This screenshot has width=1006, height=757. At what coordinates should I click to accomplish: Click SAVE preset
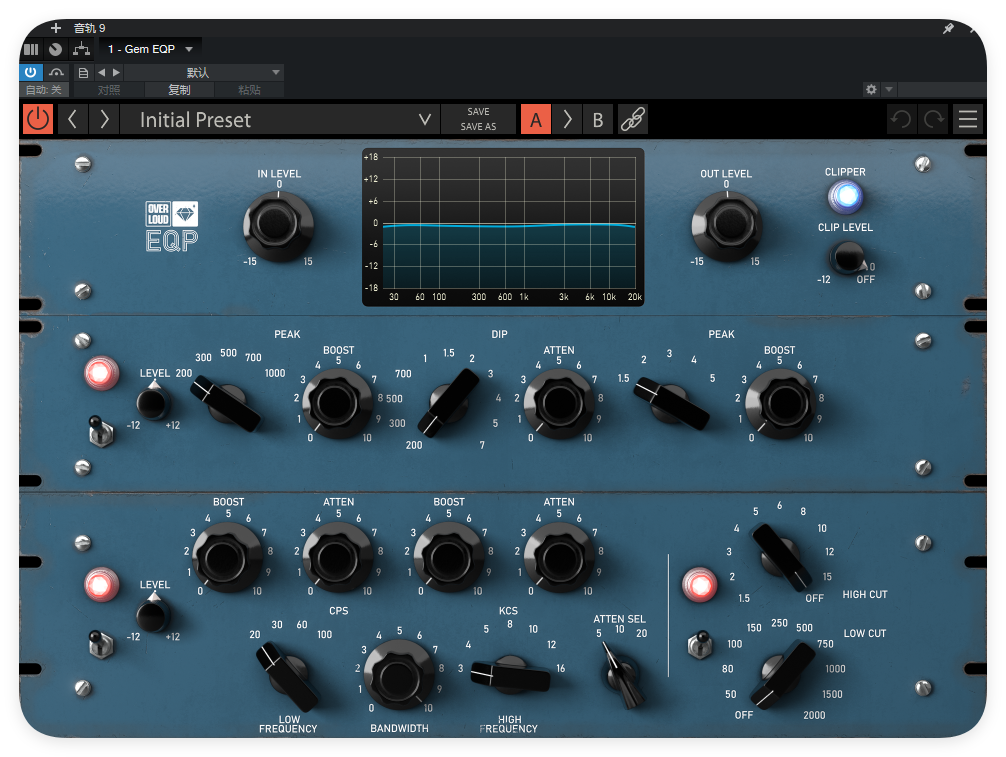tap(478, 112)
